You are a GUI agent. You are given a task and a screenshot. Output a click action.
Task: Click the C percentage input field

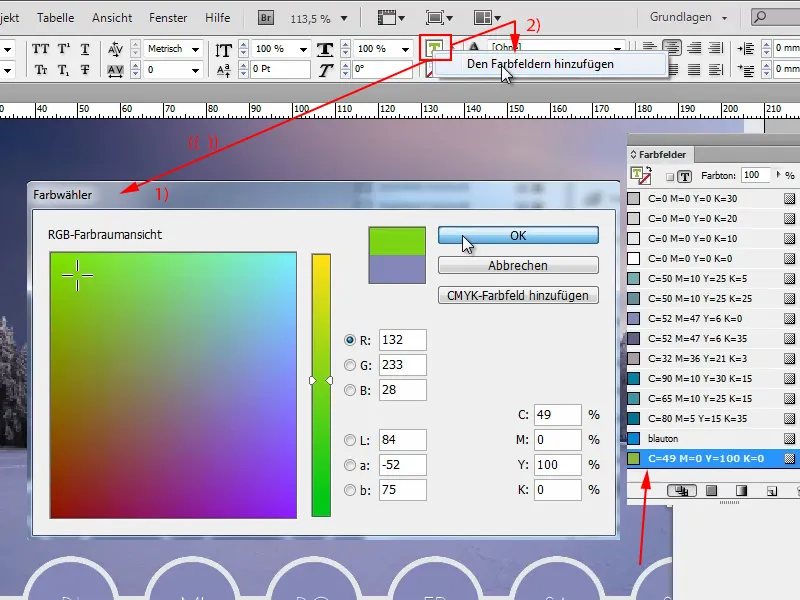558,415
